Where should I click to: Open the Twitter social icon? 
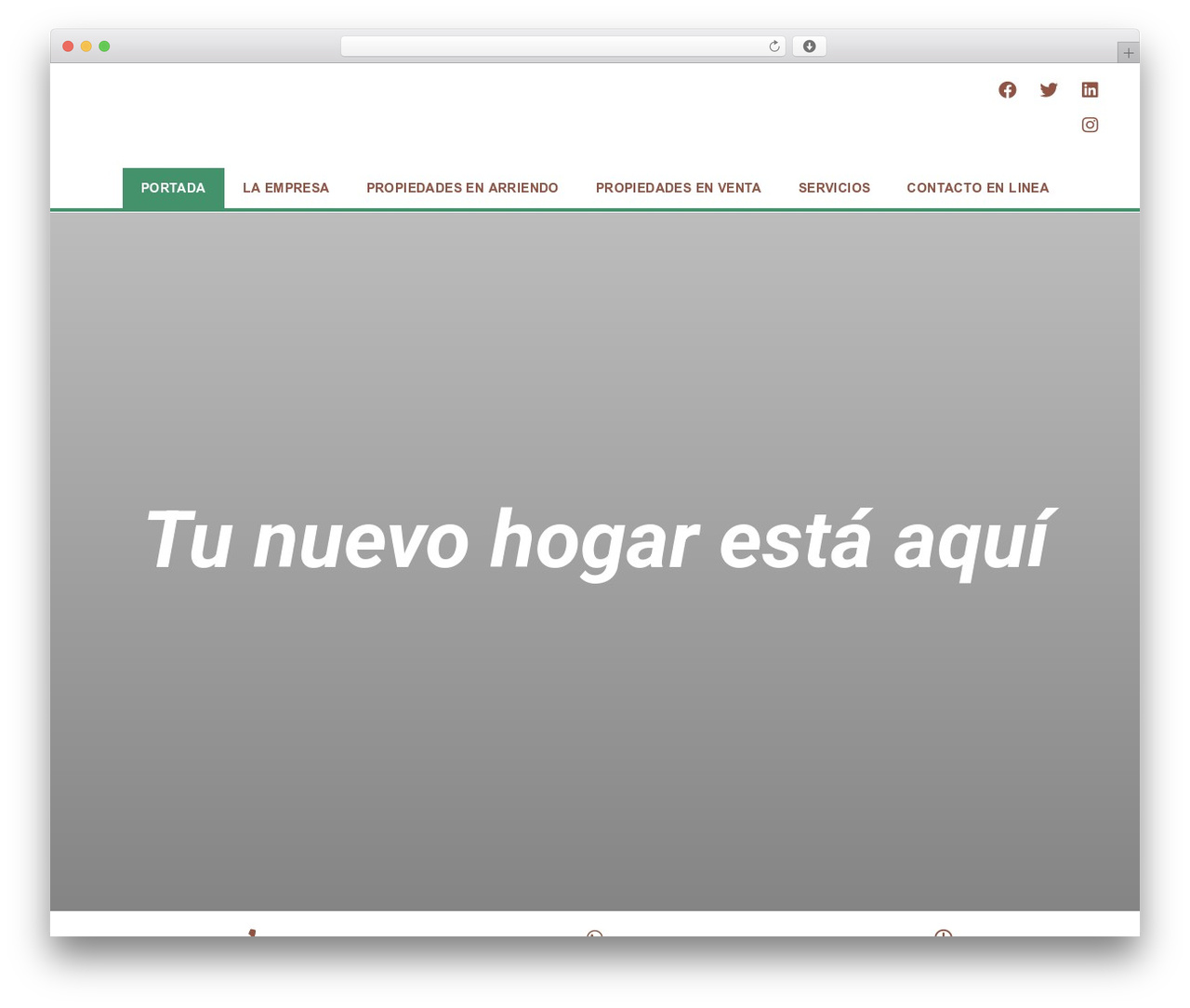coord(1049,89)
